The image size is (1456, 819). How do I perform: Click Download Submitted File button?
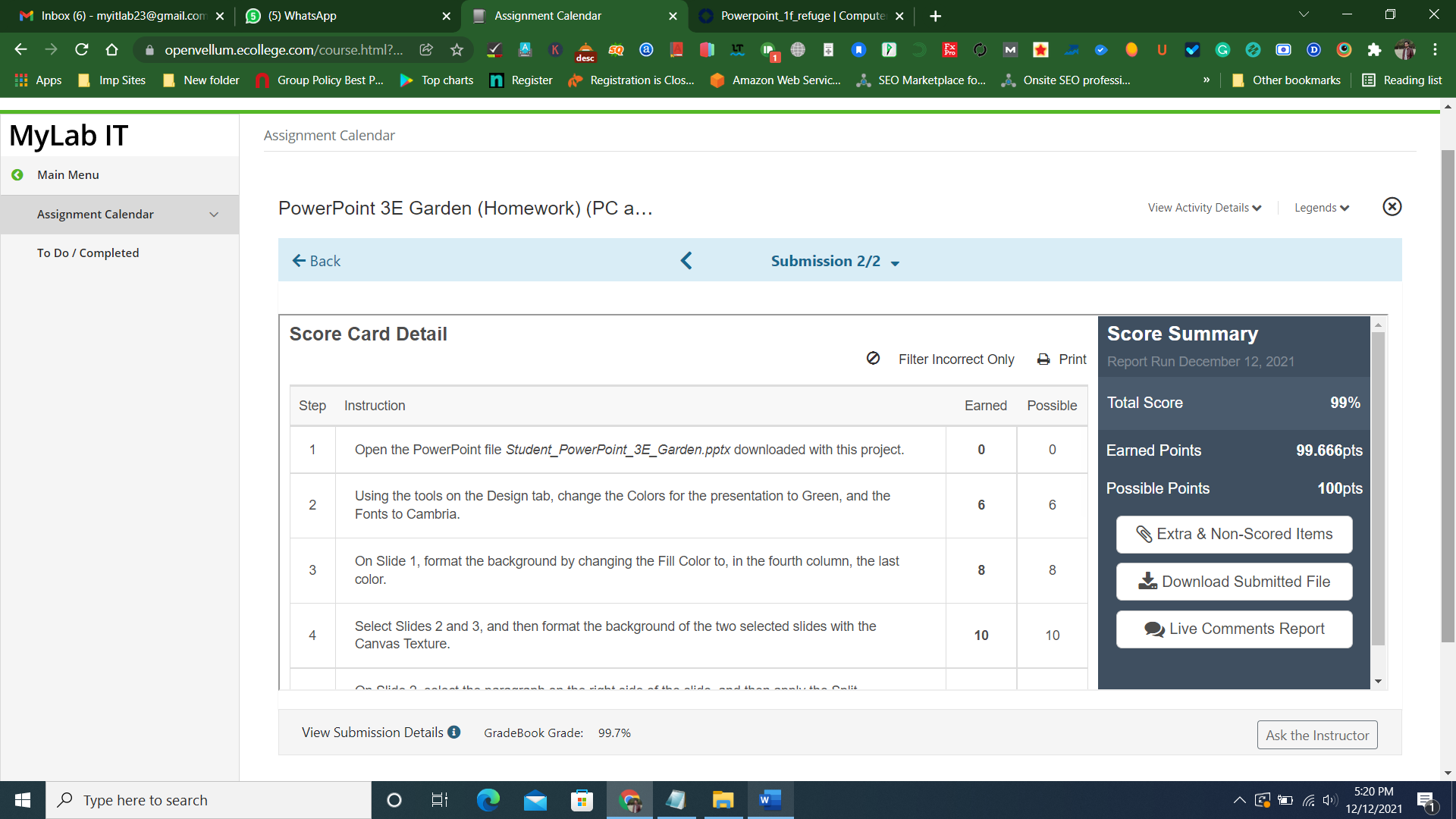pyautogui.click(x=1234, y=582)
